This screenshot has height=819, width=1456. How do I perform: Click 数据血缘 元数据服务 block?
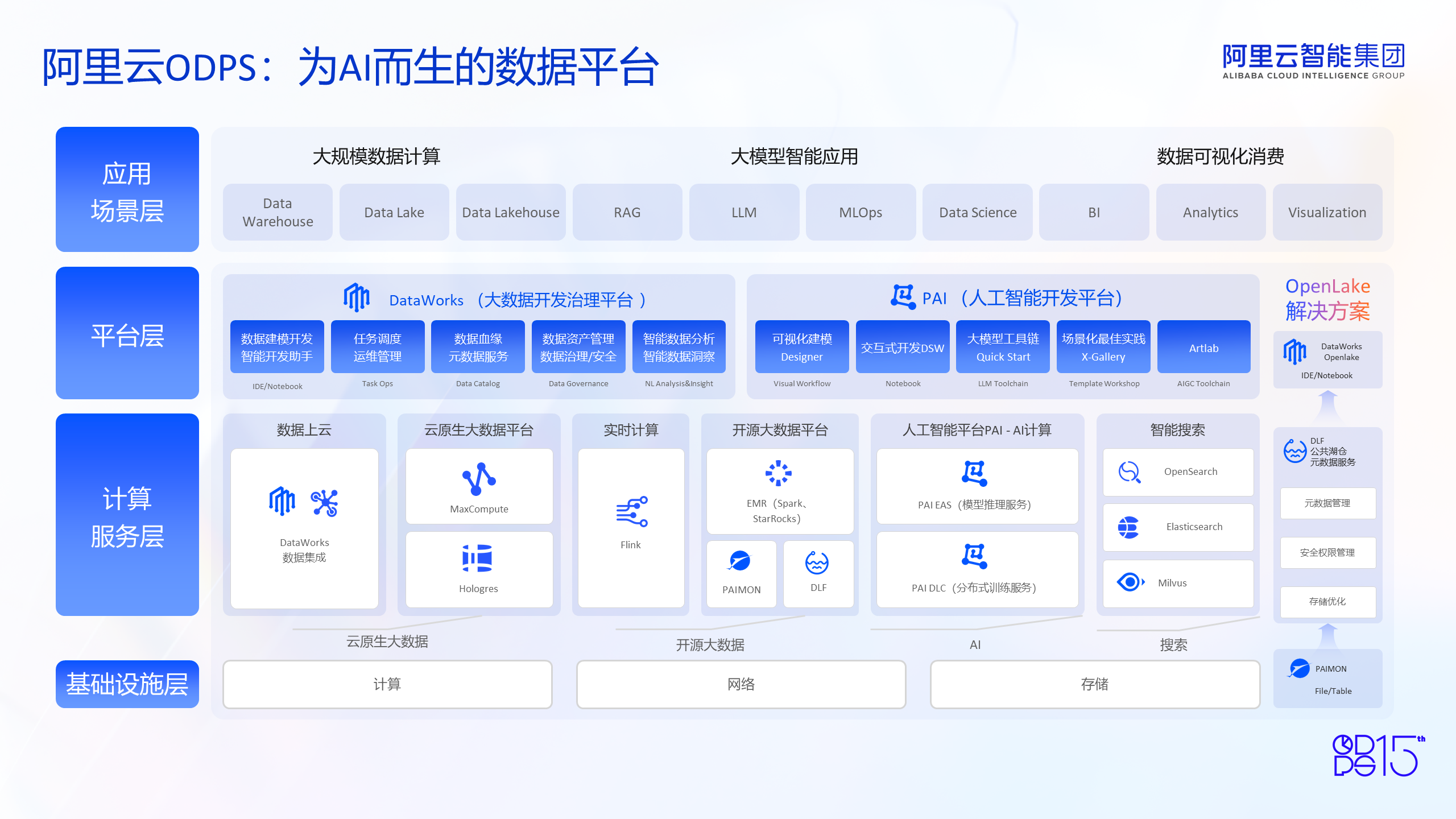click(x=478, y=347)
